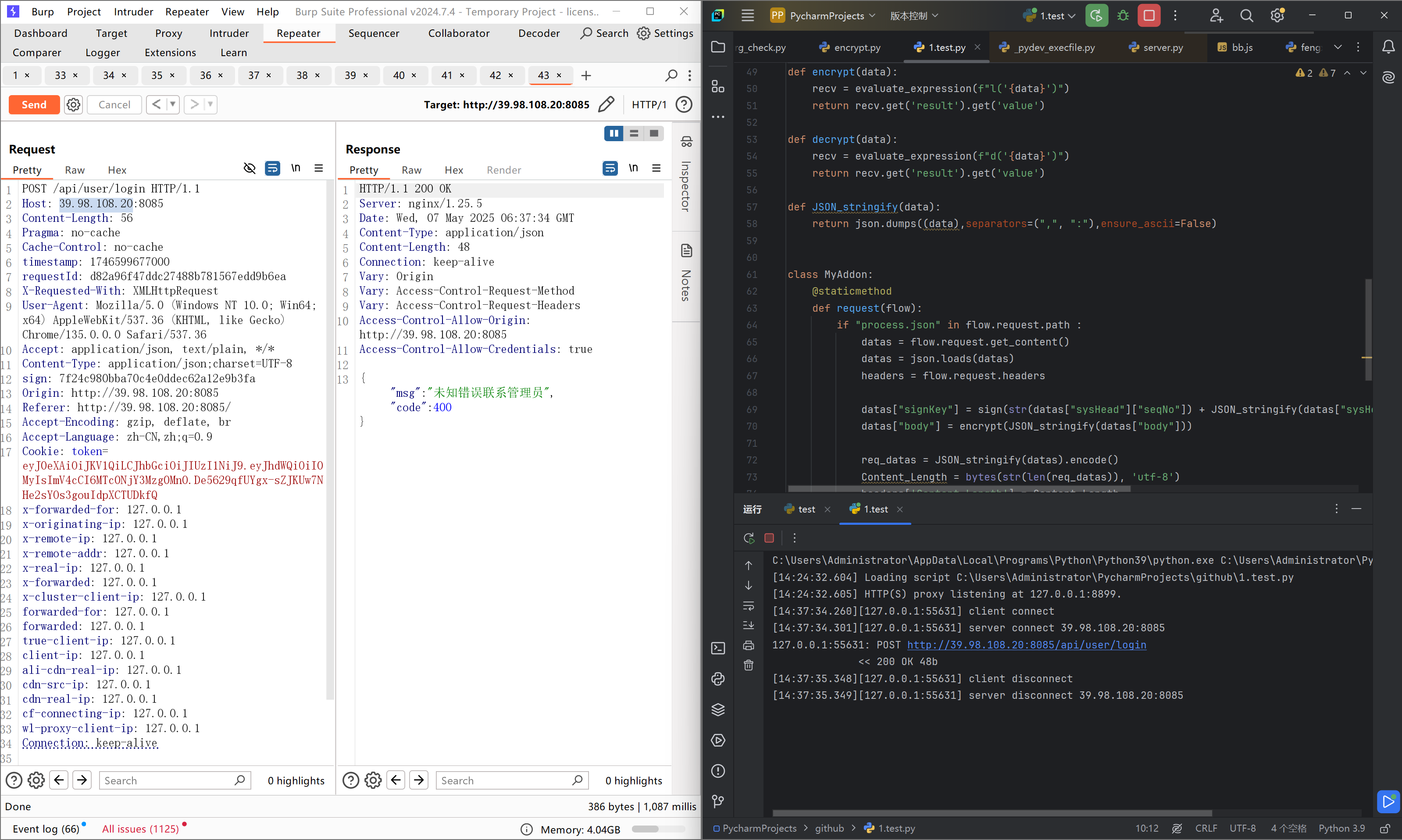
Task: Select the side-by-side layout icon
Action: point(614,134)
